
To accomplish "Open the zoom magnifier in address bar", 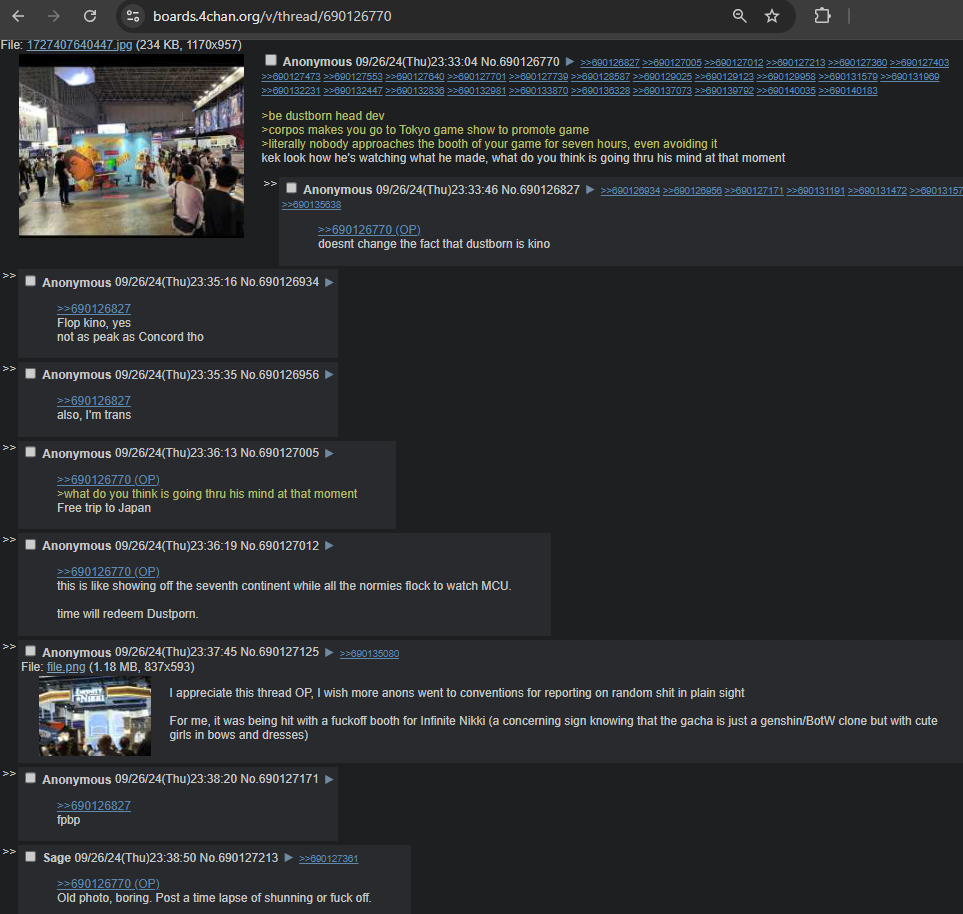I will 739,16.
